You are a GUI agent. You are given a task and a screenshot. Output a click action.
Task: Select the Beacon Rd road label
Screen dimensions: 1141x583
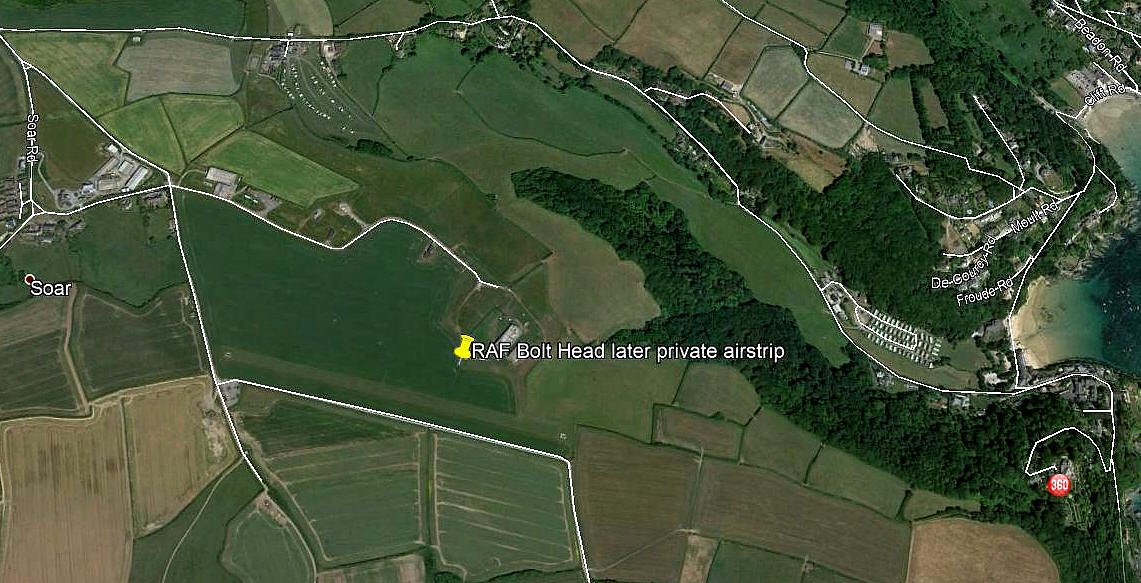(x=1094, y=38)
